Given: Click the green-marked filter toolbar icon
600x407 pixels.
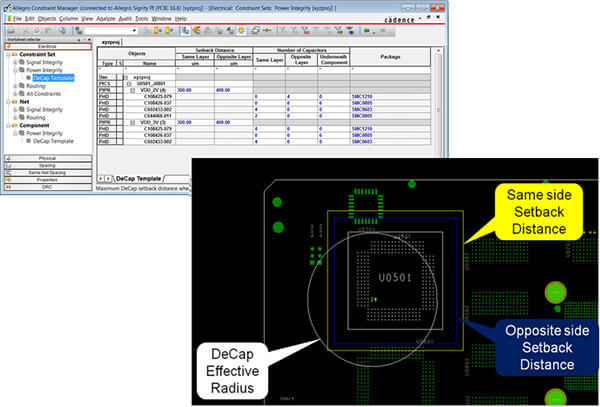Looking at the screenshot, I should (339, 31).
